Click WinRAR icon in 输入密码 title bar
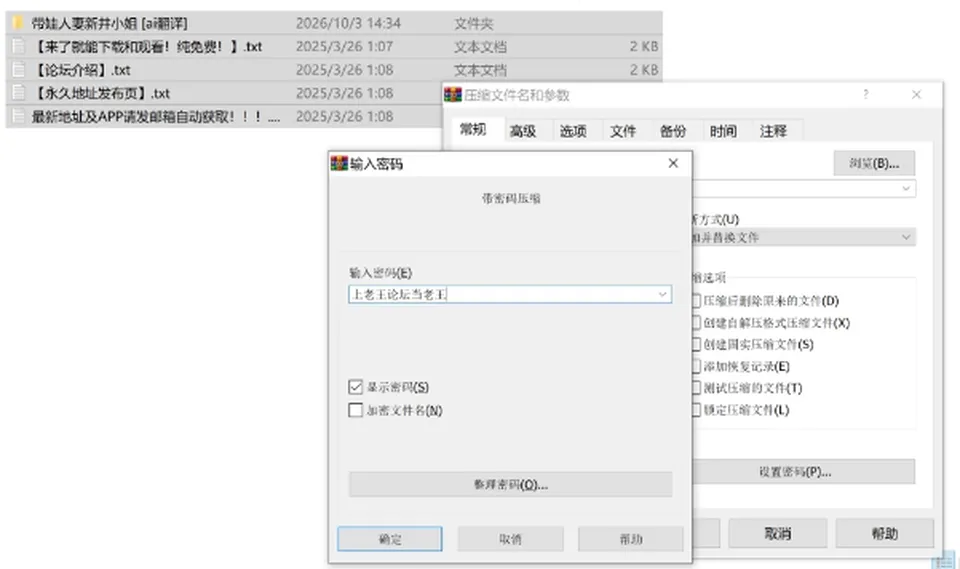The width and height of the screenshot is (960, 569). click(x=339, y=164)
